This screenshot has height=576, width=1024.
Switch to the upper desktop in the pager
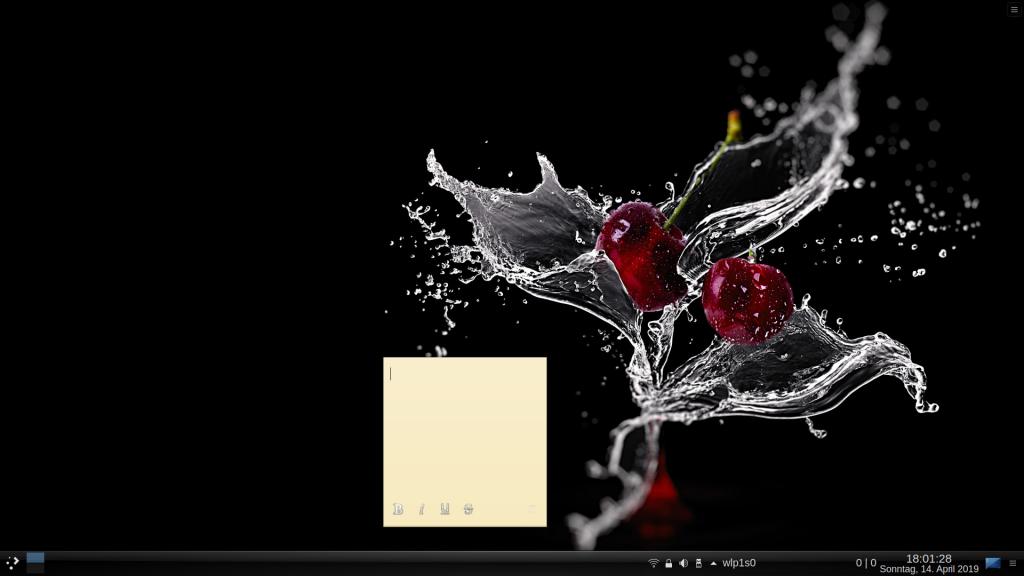point(35,557)
